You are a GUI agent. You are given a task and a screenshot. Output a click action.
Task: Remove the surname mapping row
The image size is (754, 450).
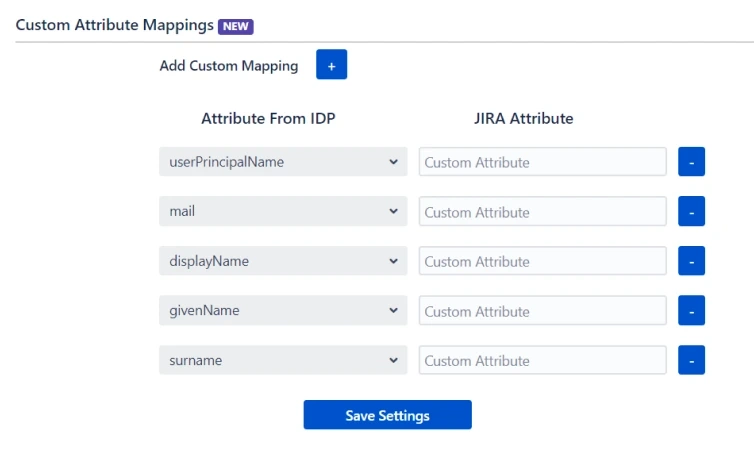pyautogui.click(x=691, y=360)
